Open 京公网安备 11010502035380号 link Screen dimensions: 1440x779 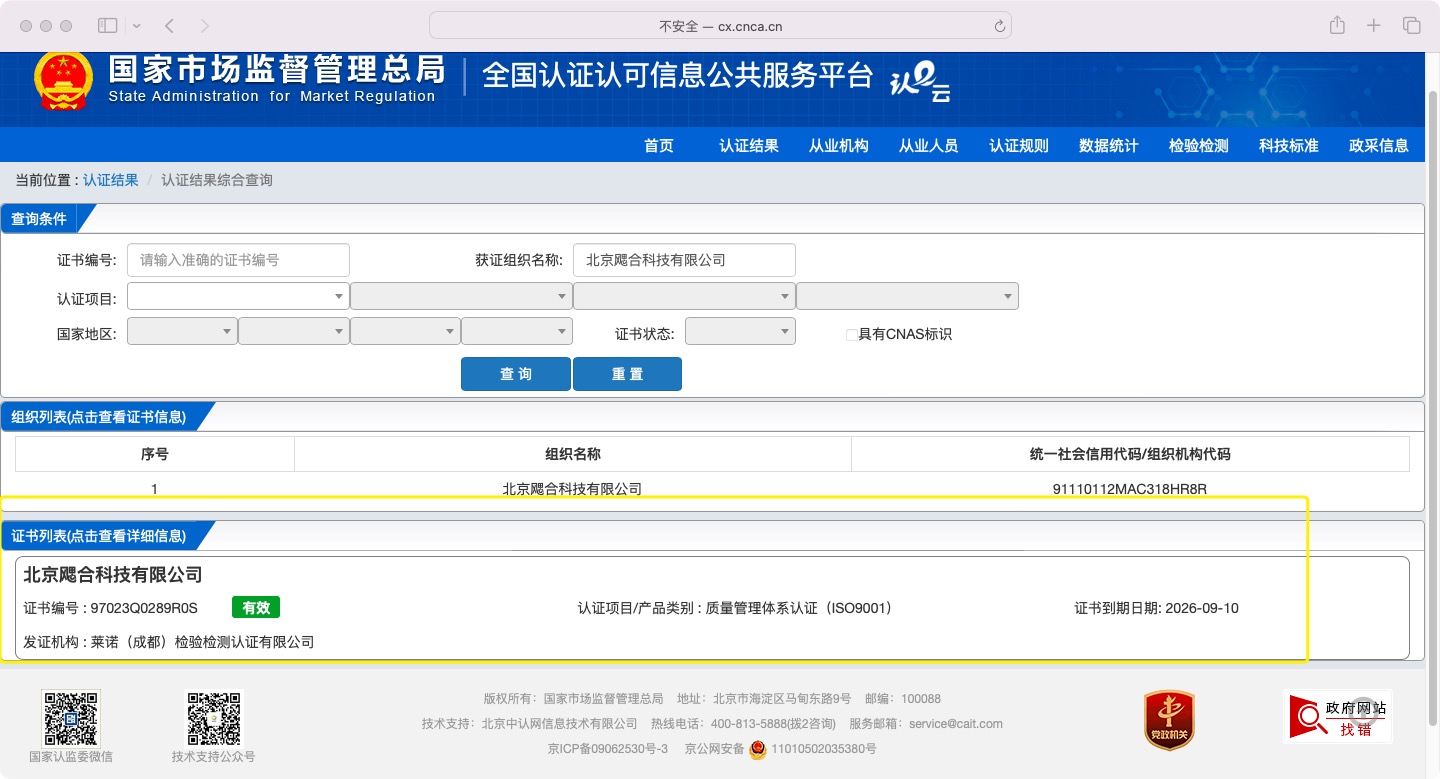point(781,748)
